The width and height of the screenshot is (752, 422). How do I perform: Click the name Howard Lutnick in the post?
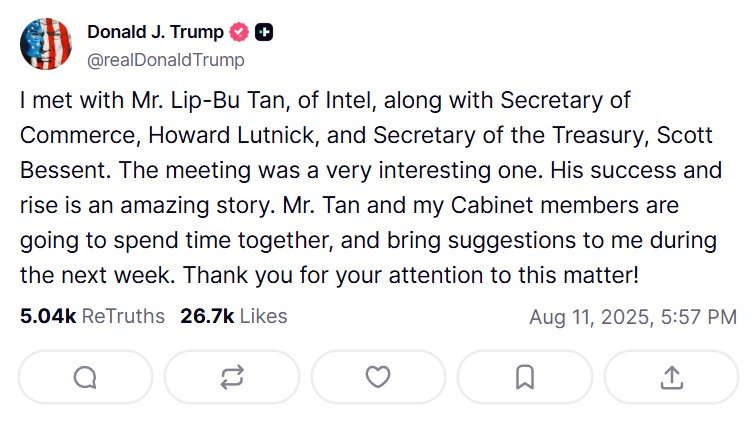pyautogui.click(x=231, y=135)
